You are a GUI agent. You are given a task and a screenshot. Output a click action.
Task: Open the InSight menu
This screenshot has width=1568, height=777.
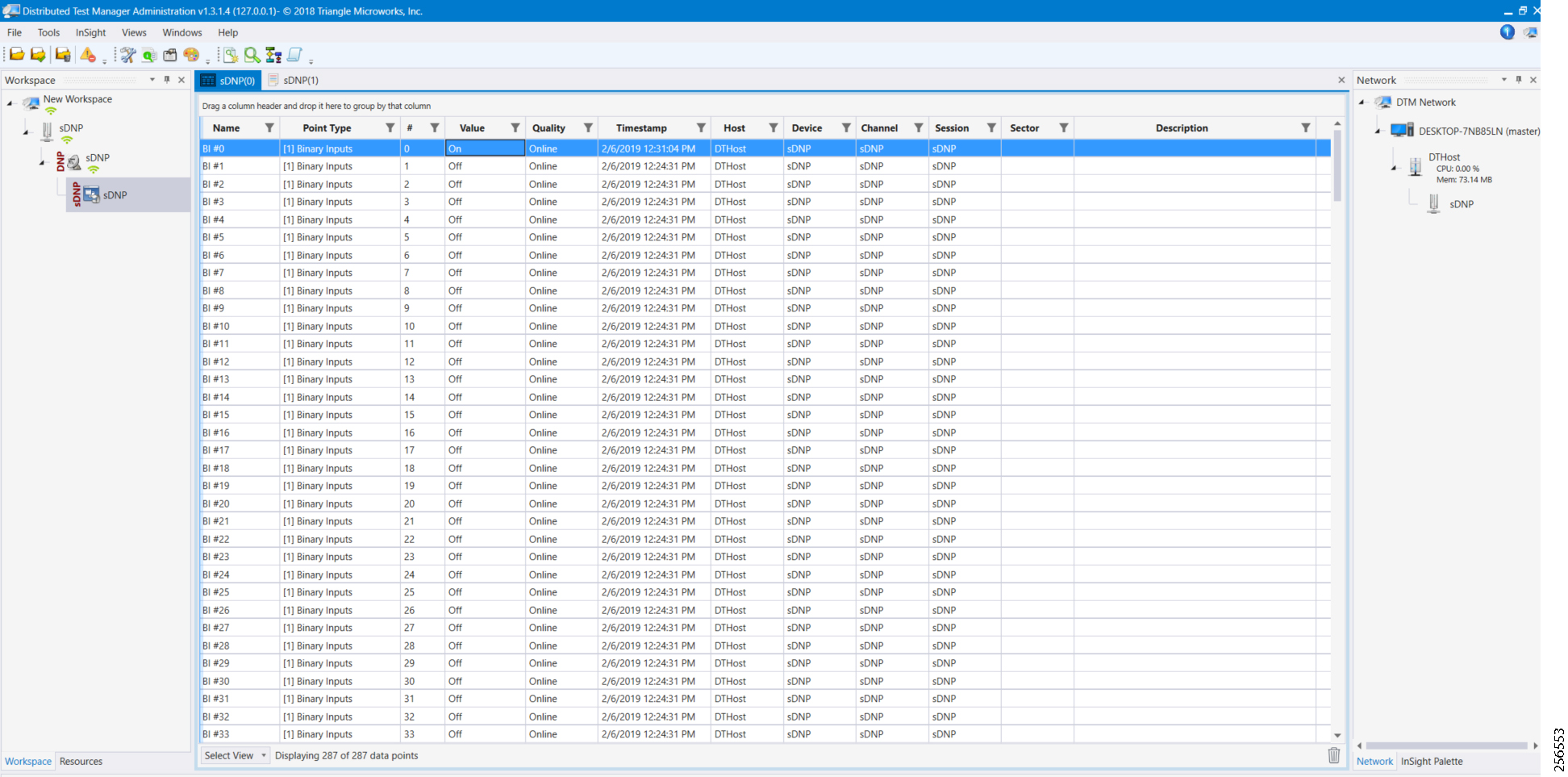pos(90,32)
